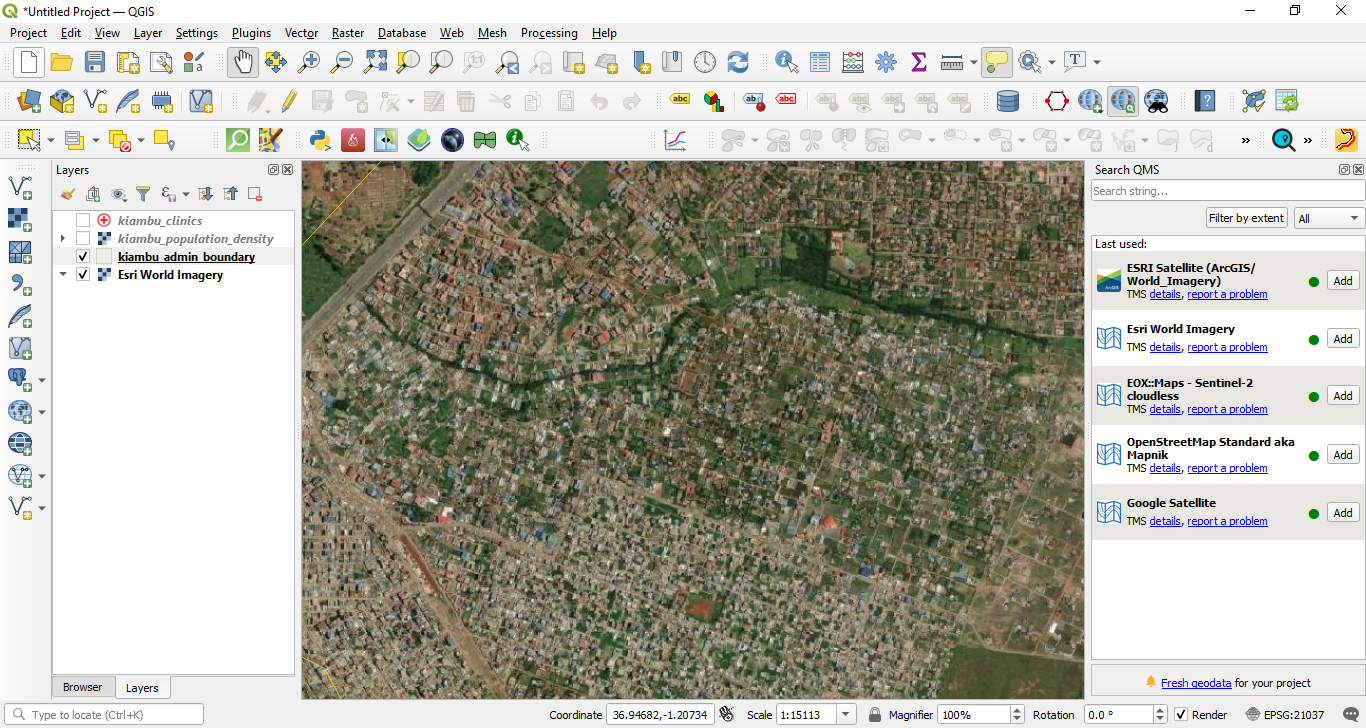
Task: Toggle the Render checkbox
Action: point(1181,715)
